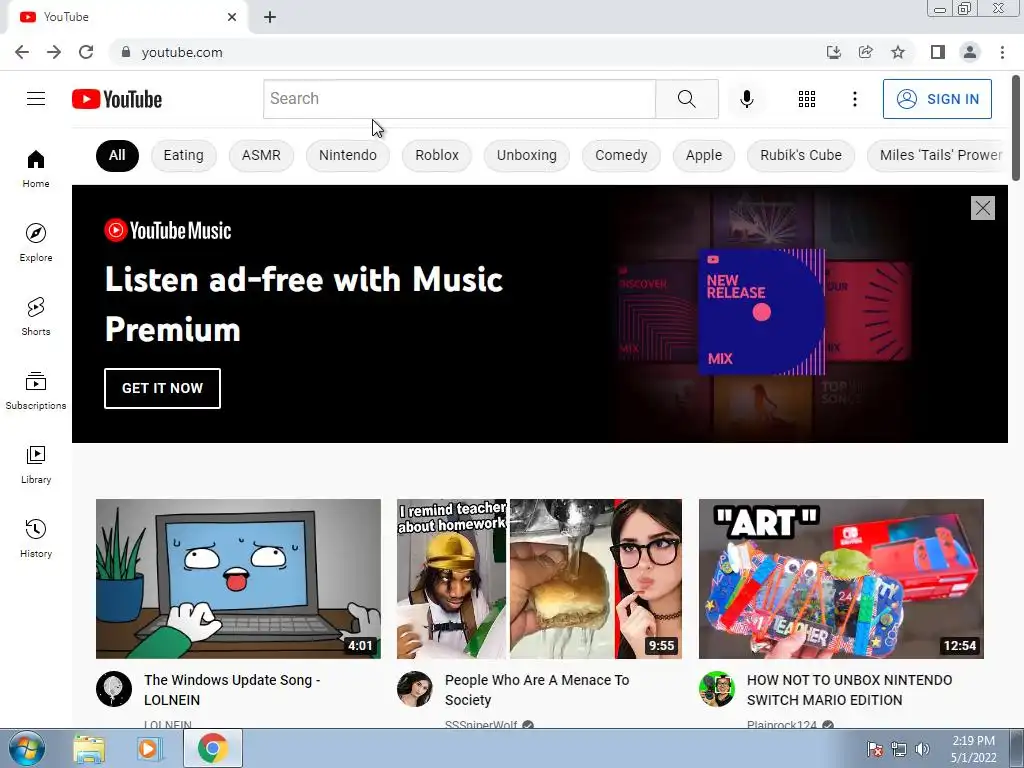The image size is (1024, 768).
Task: Open Action Center flag tray icon
Action: coord(875,749)
